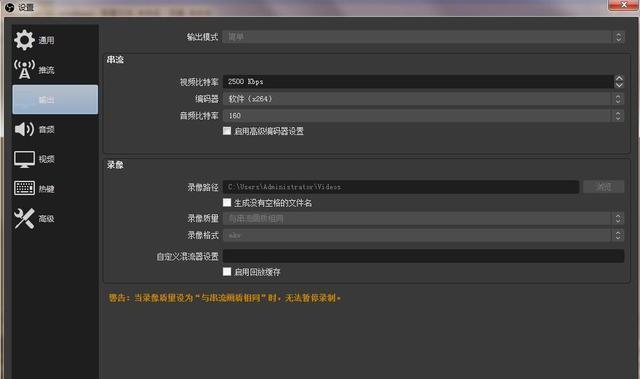Toggle 生成没有空格的文件名 checkbox
This screenshot has width=640, height=379.
coord(227,202)
